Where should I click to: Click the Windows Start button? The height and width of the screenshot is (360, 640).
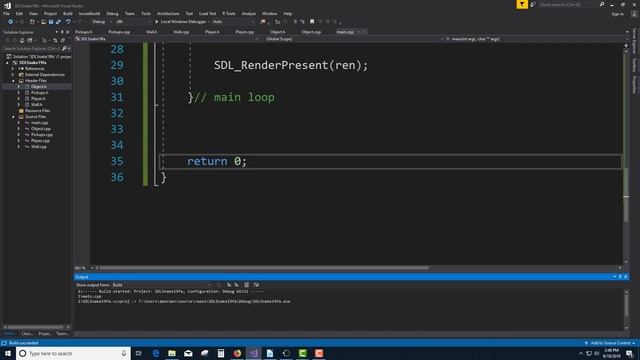pos(8,353)
